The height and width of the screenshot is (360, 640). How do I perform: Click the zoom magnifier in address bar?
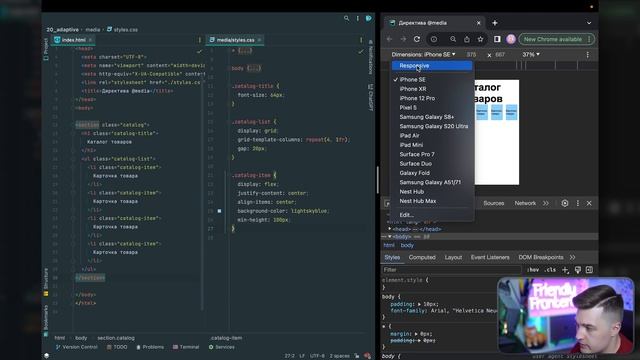[x=453, y=39]
